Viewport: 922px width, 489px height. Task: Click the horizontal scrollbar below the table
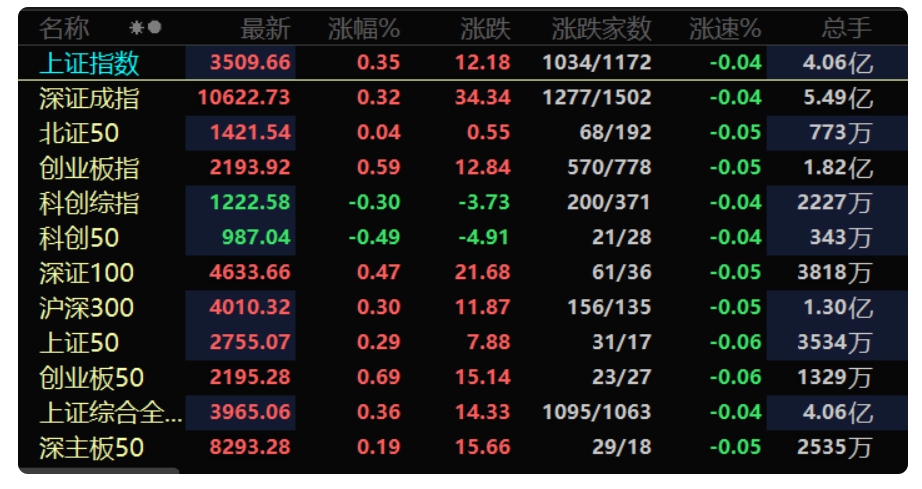[99, 470]
